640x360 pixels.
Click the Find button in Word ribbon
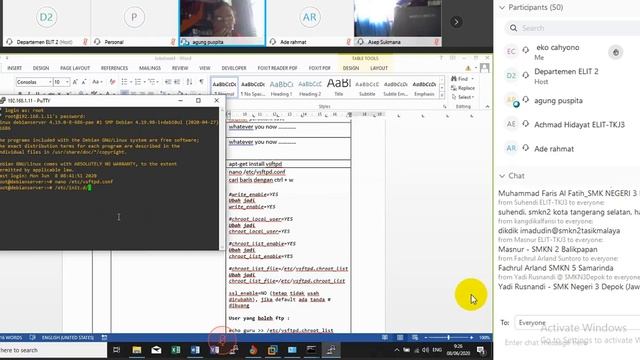[461, 79]
